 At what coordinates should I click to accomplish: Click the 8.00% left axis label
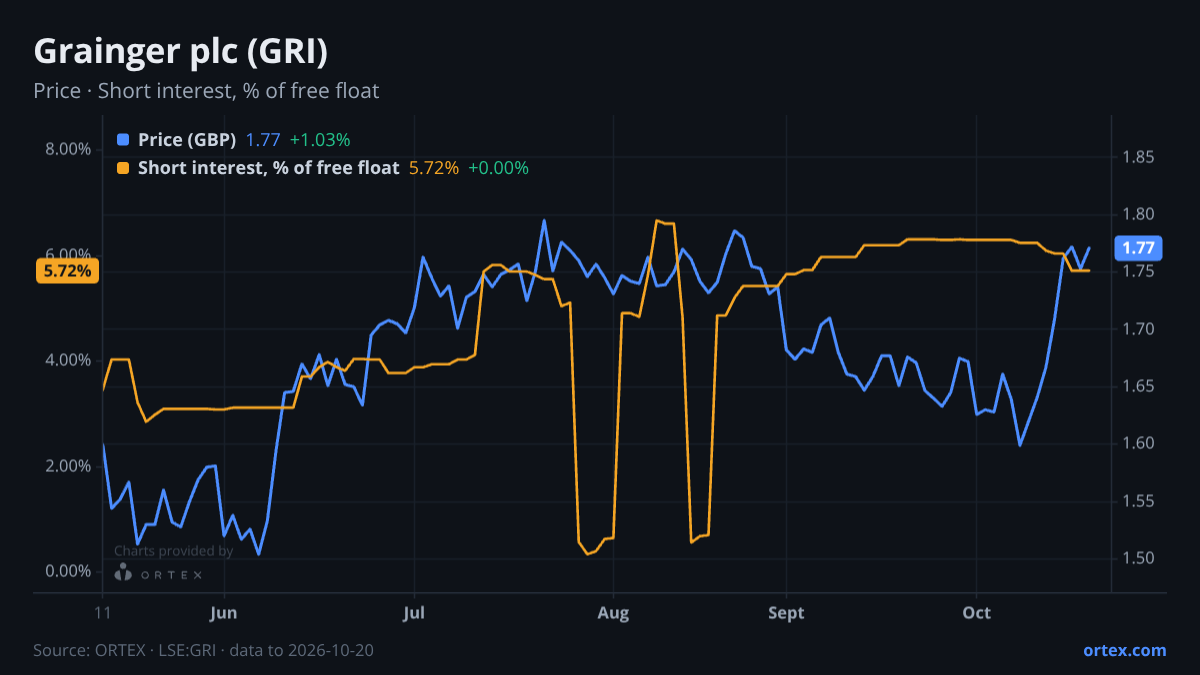69,150
